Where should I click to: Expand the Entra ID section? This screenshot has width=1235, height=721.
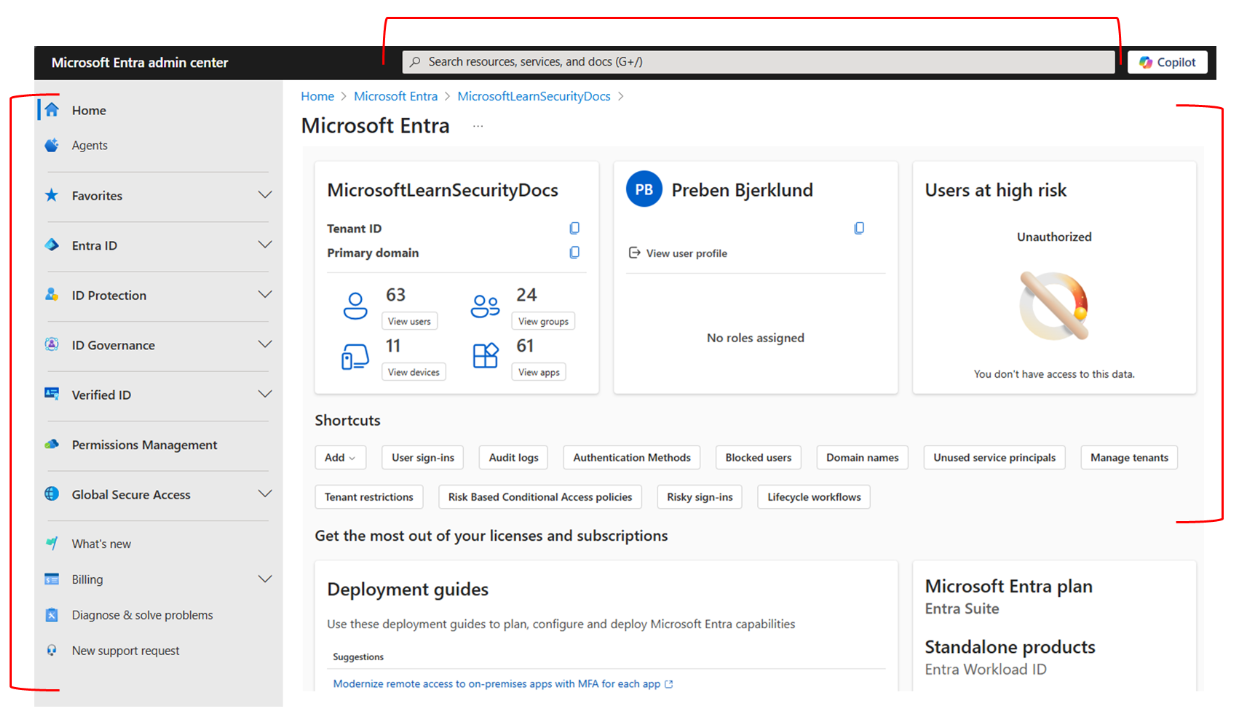click(x=264, y=245)
